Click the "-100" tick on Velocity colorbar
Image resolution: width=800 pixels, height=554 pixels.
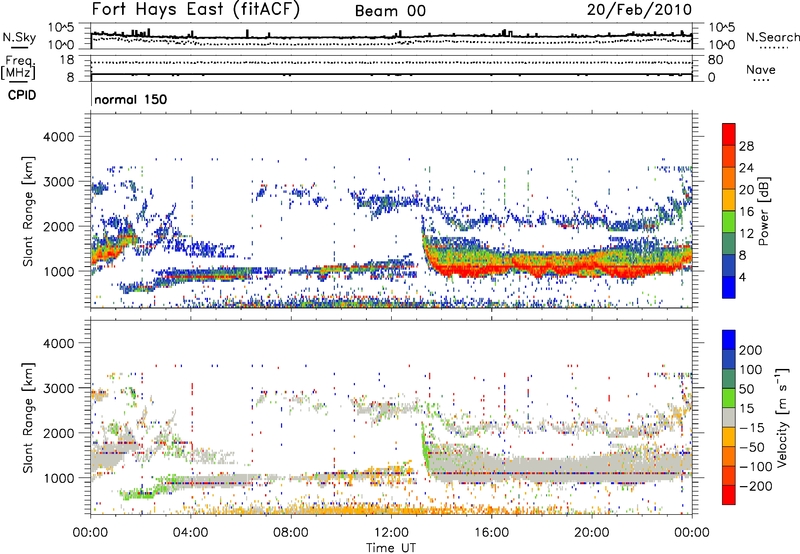[x=756, y=467]
